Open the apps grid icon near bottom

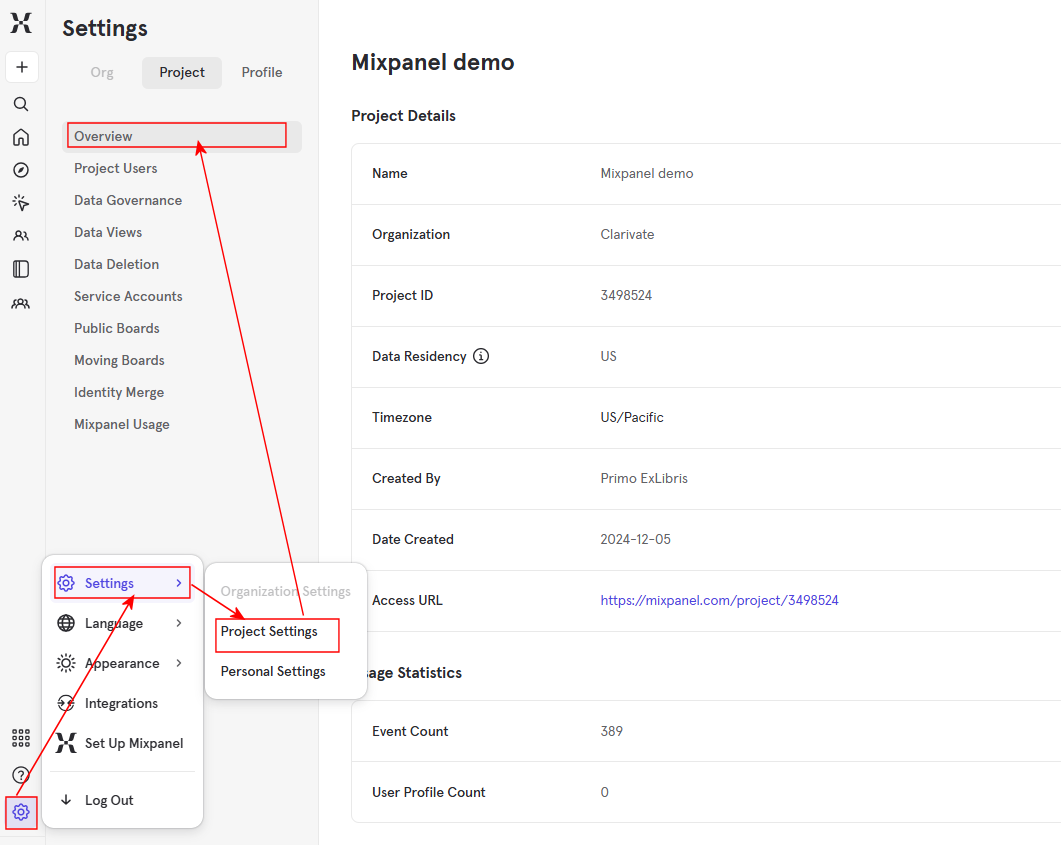[x=21, y=738]
